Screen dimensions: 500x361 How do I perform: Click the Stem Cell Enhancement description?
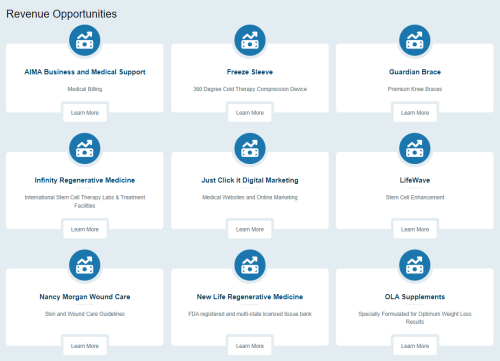click(415, 197)
